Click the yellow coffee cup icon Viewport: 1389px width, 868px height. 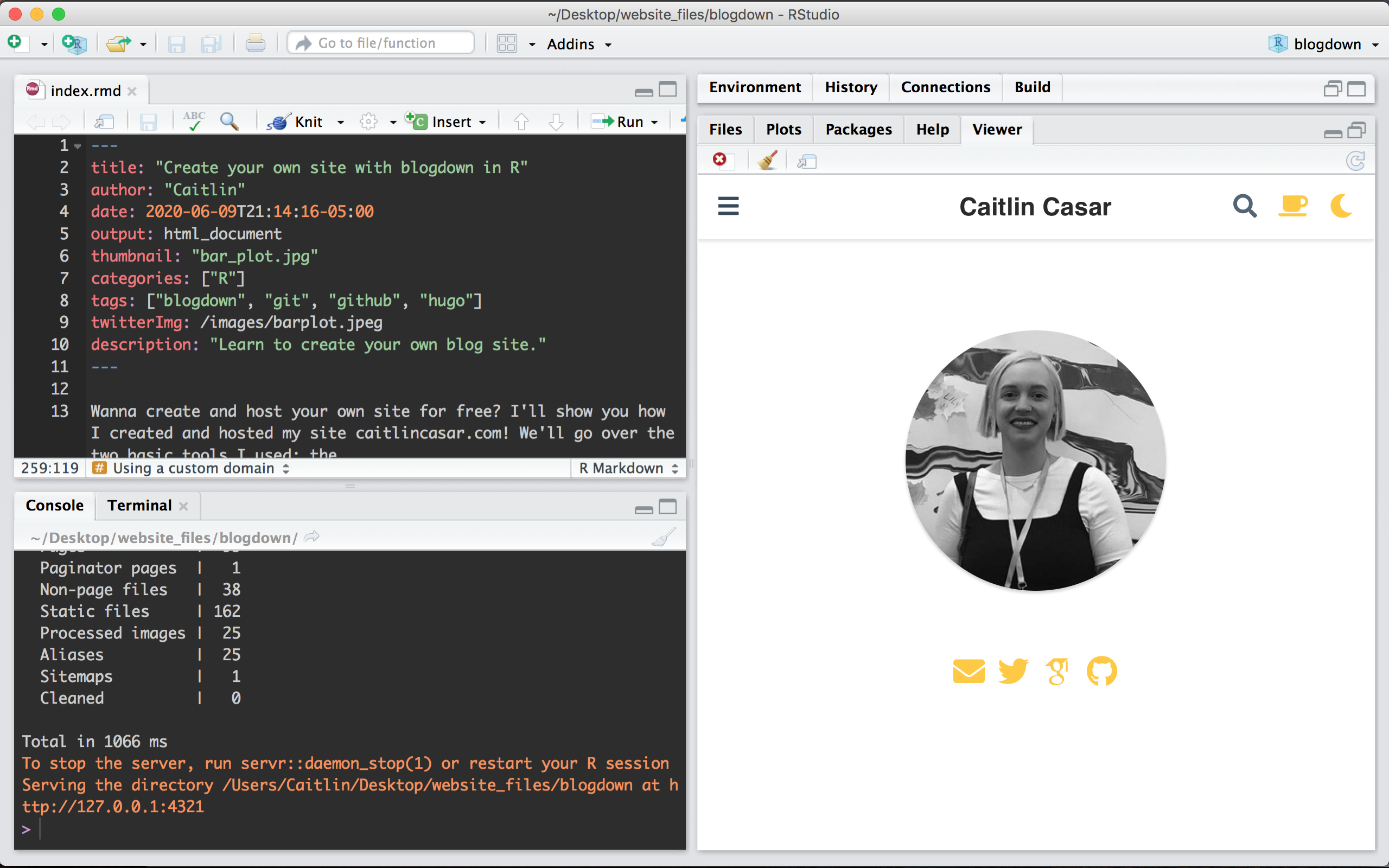(x=1292, y=206)
